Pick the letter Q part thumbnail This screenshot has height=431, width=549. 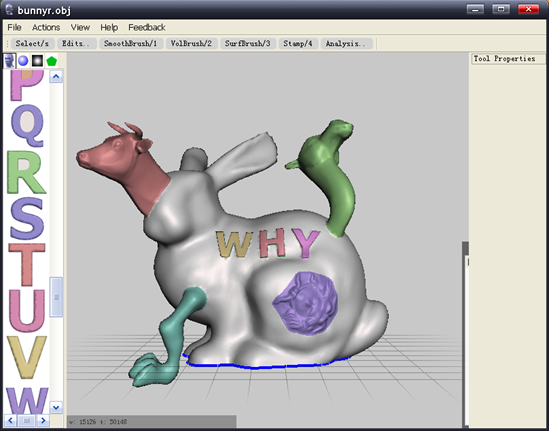point(28,125)
